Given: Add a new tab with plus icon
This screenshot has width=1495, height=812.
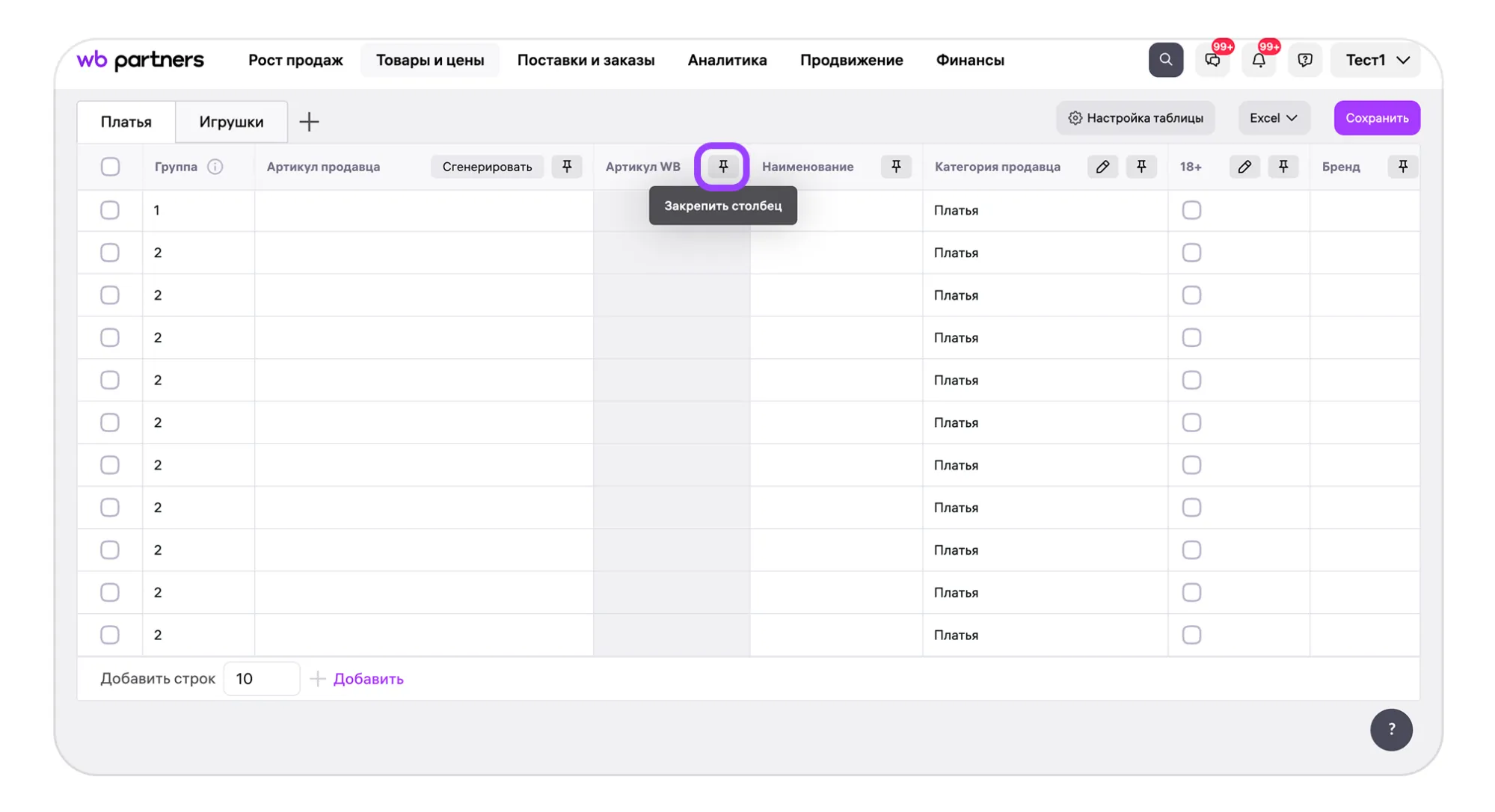Looking at the screenshot, I should (309, 121).
